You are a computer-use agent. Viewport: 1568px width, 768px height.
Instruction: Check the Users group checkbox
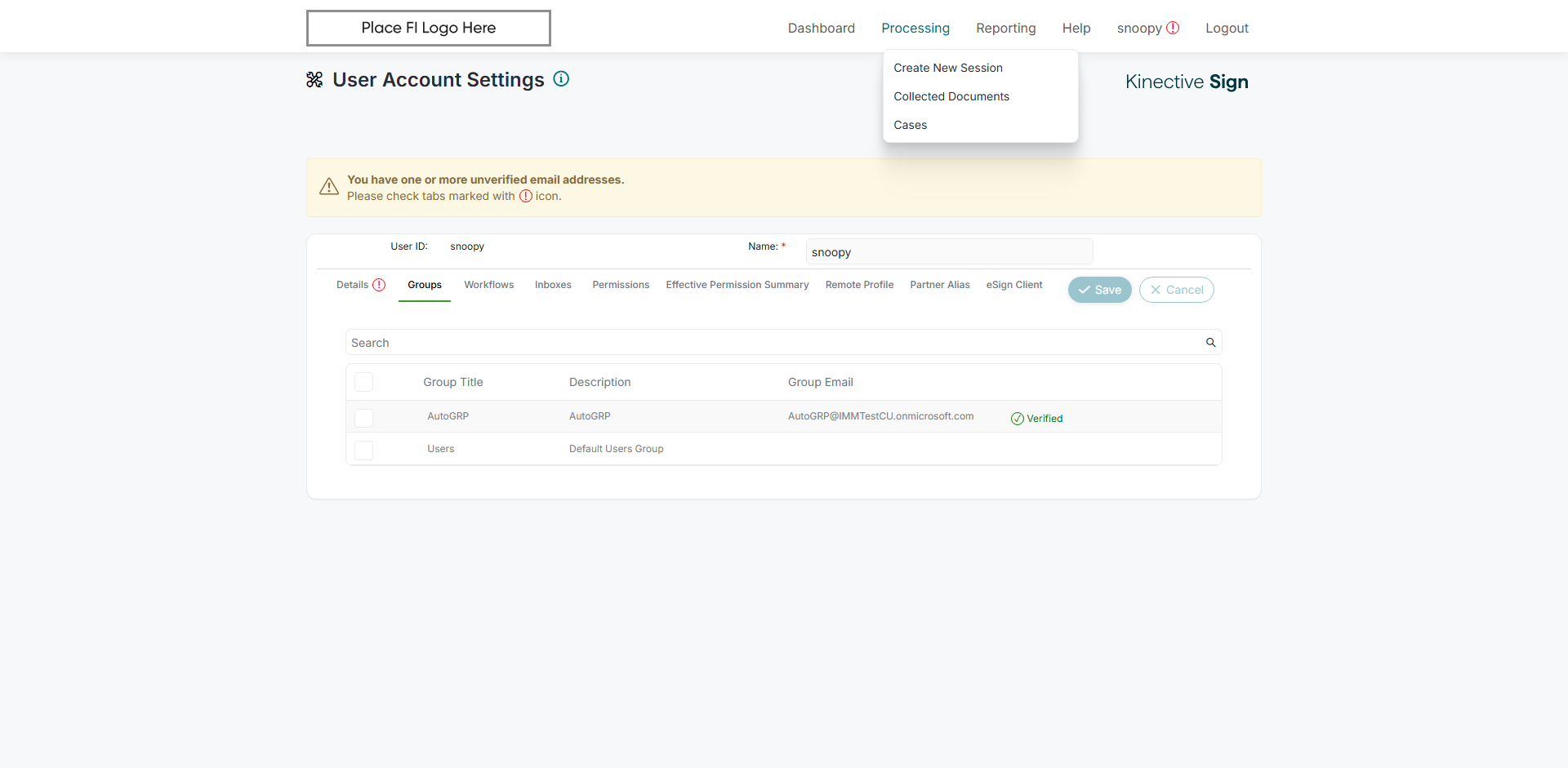tap(364, 450)
